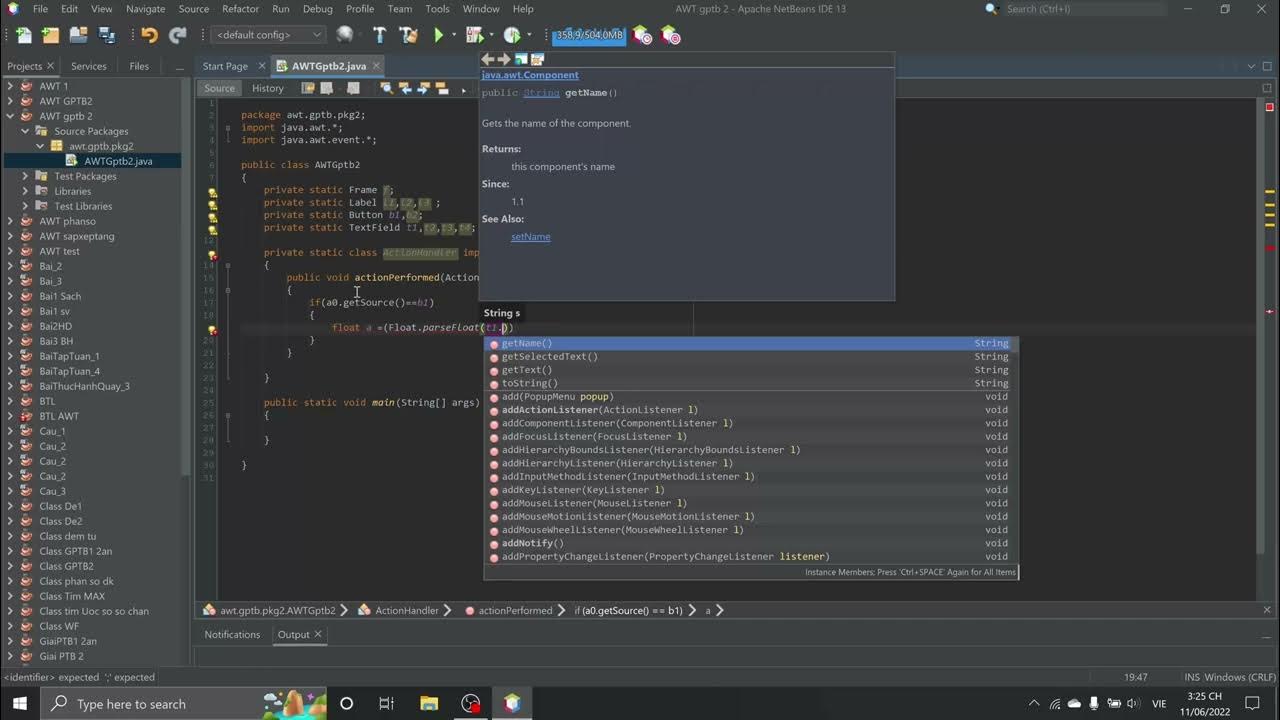Open the File menu
The image size is (1280, 720).
tap(40, 9)
